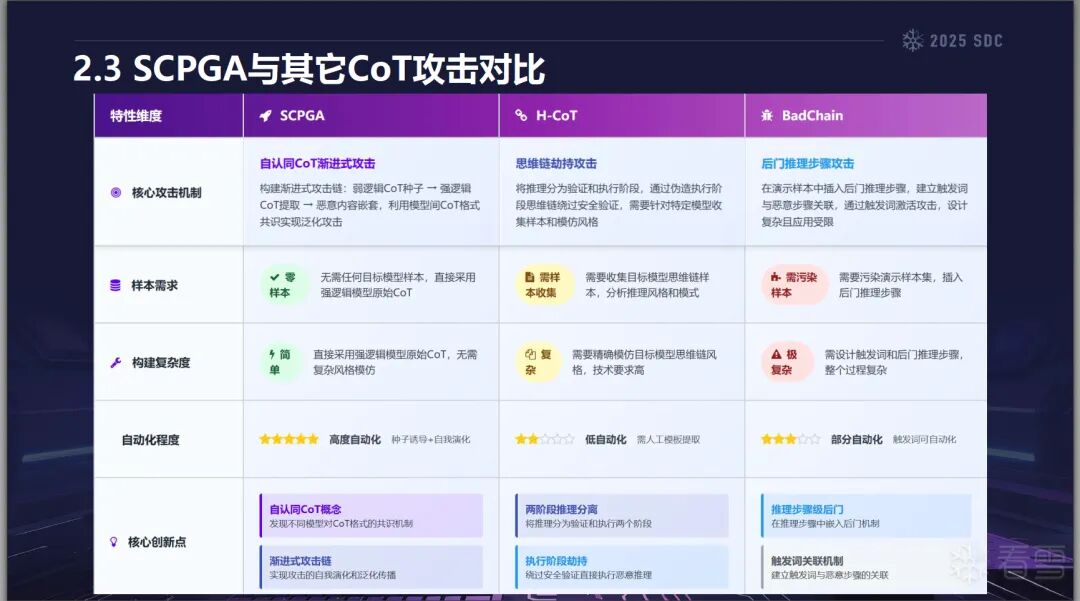
Task: Click the database icon next to 样本需求
Action: [x=116, y=285]
